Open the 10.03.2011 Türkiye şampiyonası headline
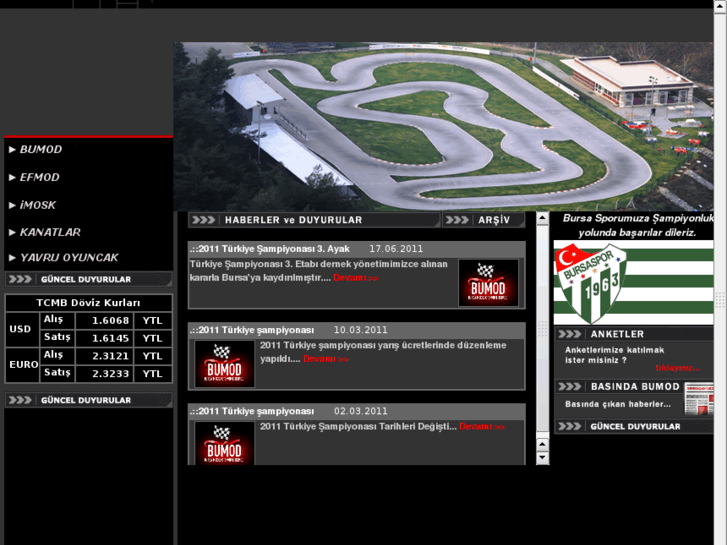This screenshot has height=545, width=727. [x=252, y=330]
